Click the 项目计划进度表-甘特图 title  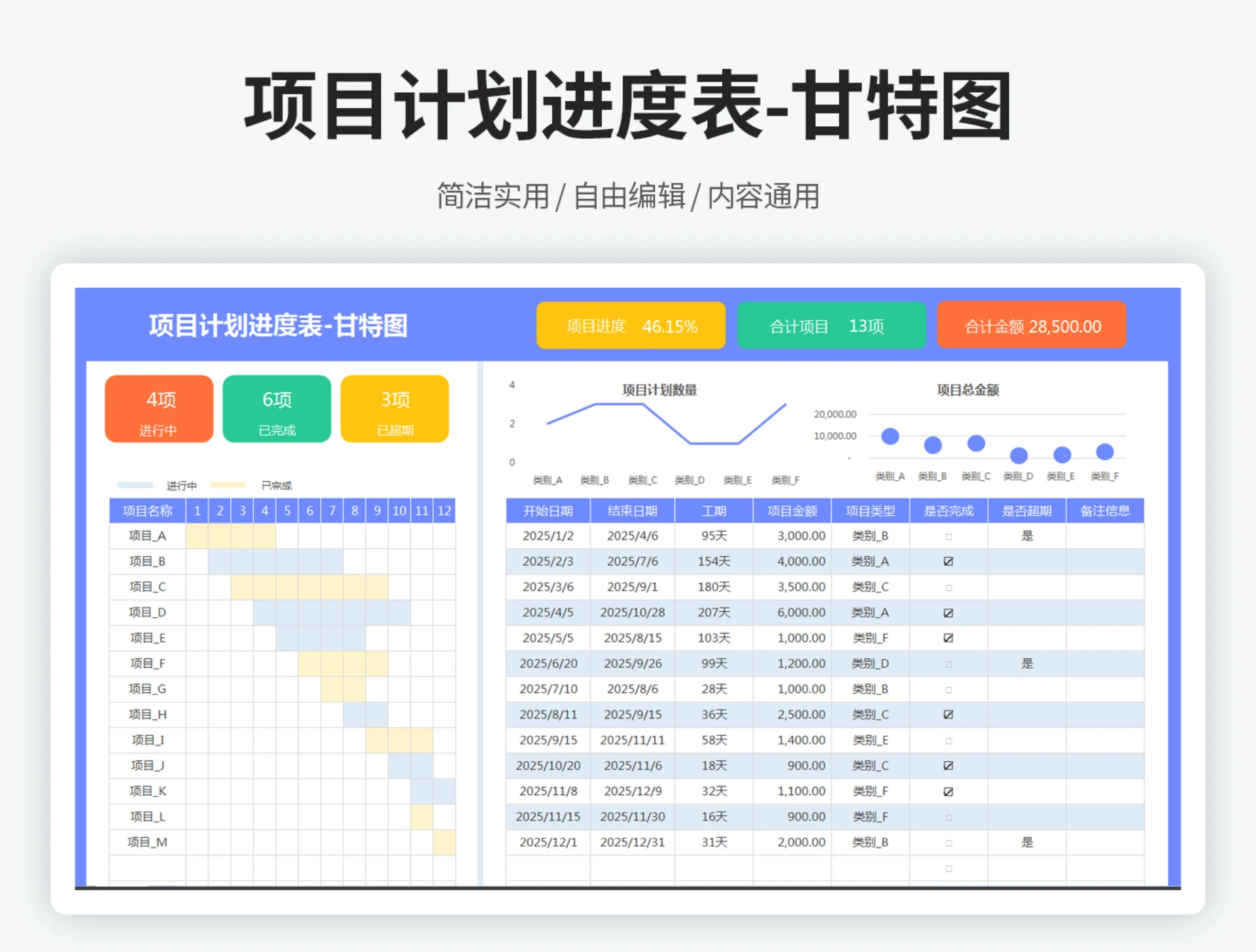277,325
